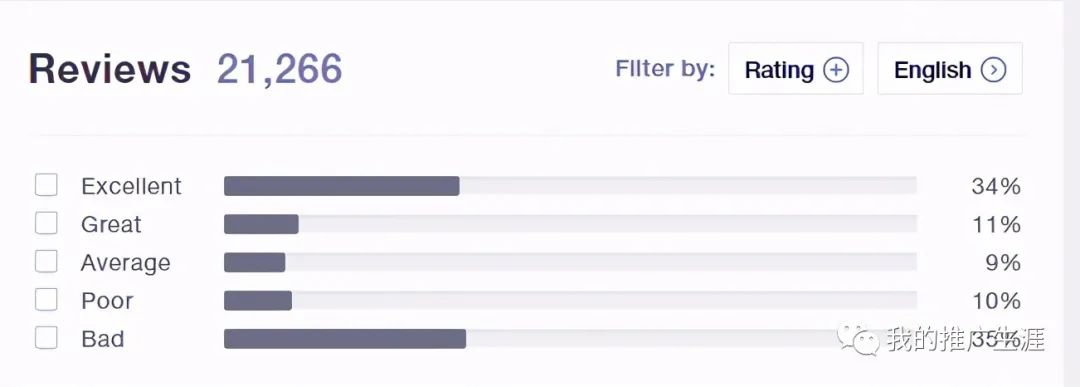Click the Average label text

coord(125,263)
